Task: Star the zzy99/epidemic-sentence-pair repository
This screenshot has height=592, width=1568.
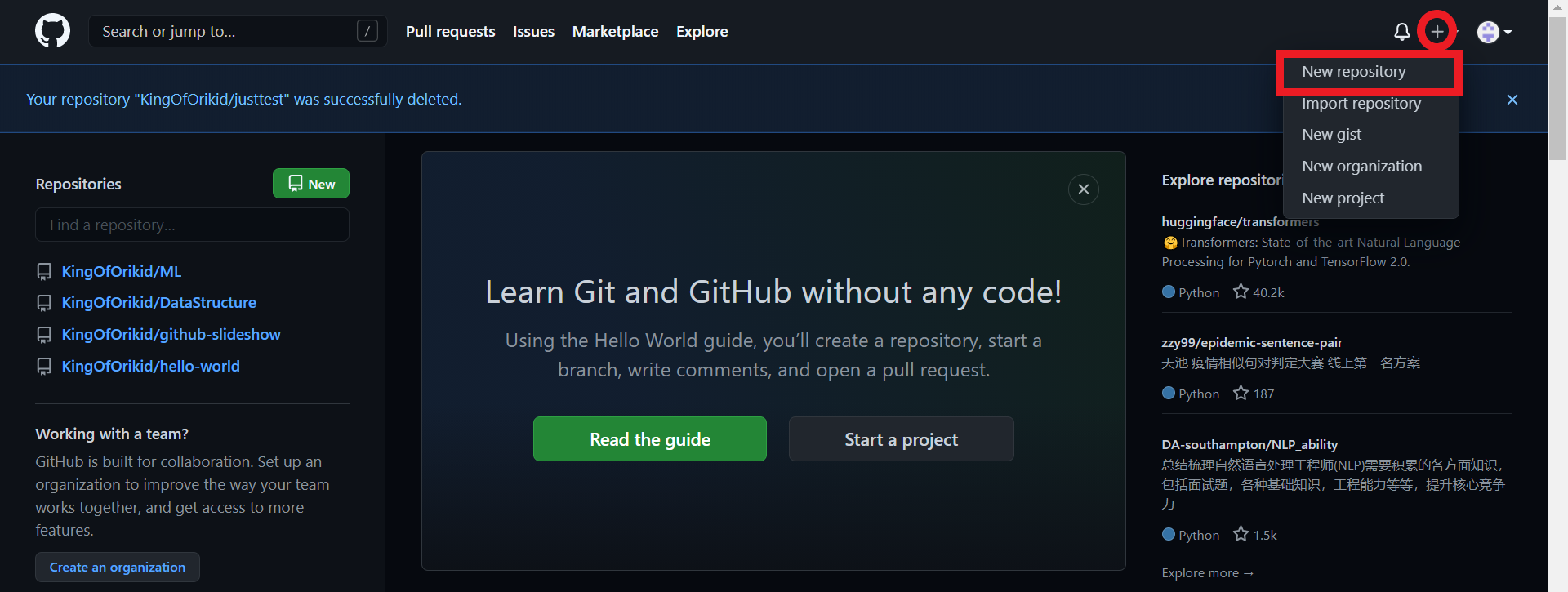Action: tap(1241, 393)
